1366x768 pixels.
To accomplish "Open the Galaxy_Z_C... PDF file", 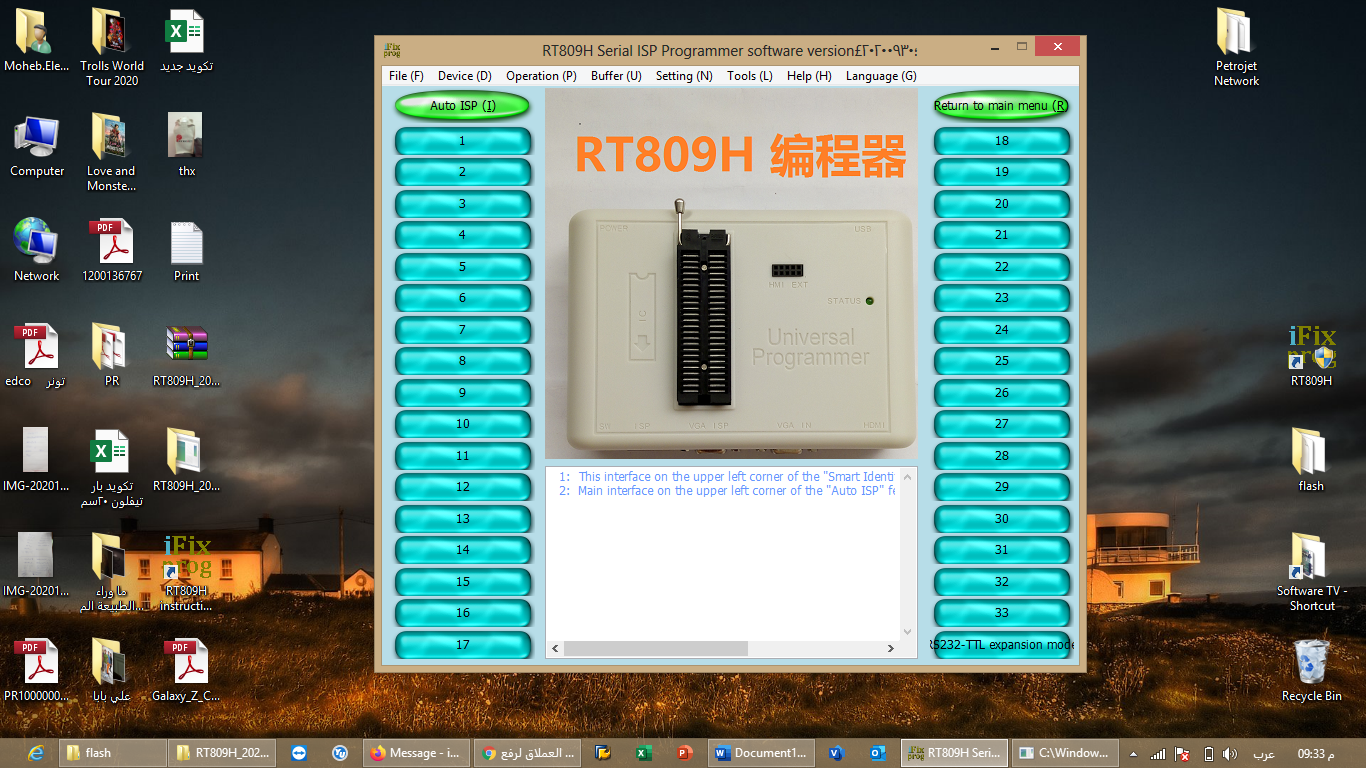I will point(186,672).
